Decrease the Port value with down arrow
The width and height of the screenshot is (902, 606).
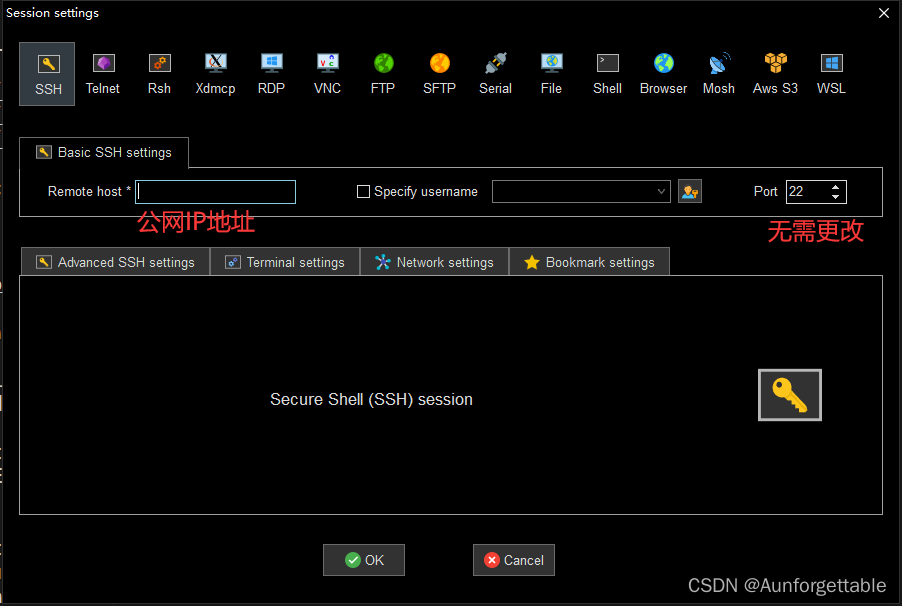[x=835, y=197]
